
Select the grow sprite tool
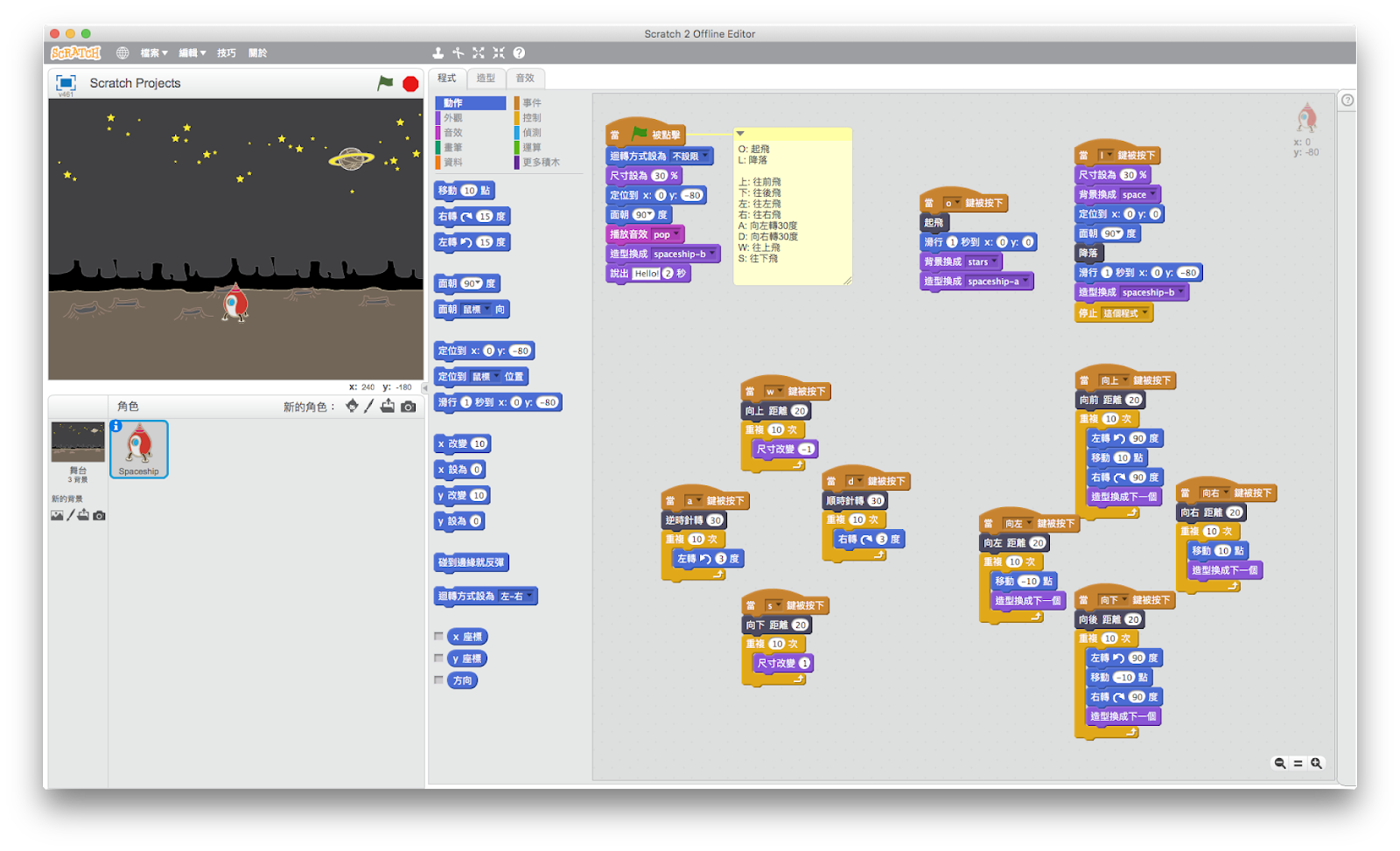coord(478,52)
